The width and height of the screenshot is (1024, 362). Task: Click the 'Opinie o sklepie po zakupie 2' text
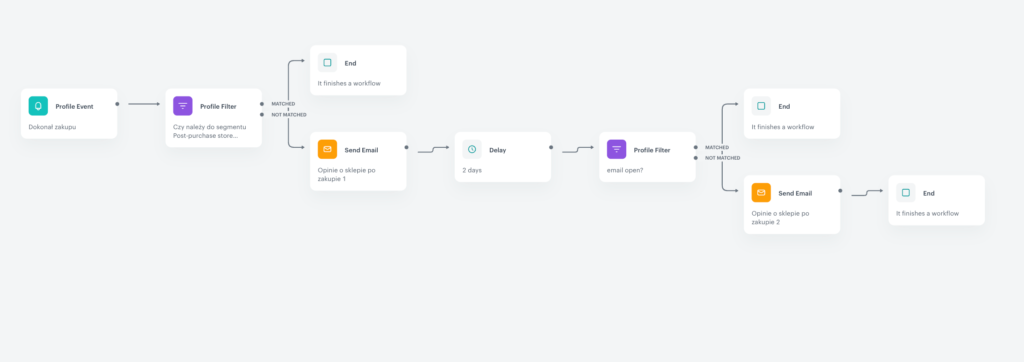click(x=780, y=218)
